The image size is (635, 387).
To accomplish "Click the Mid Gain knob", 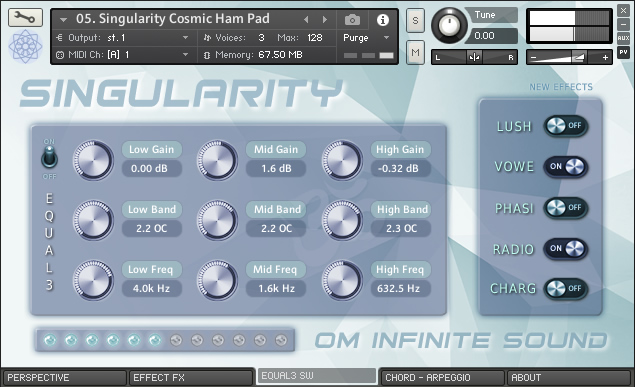I will (217, 160).
